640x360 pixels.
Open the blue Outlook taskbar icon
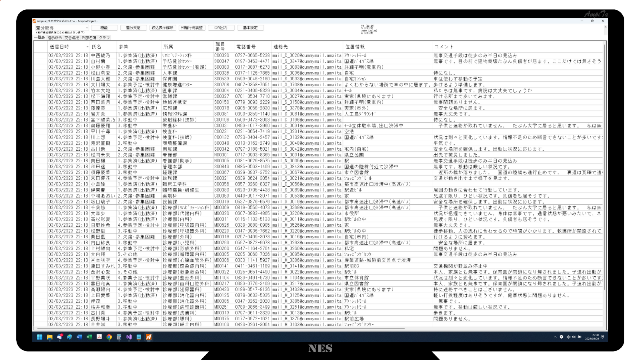(x=80, y=337)
